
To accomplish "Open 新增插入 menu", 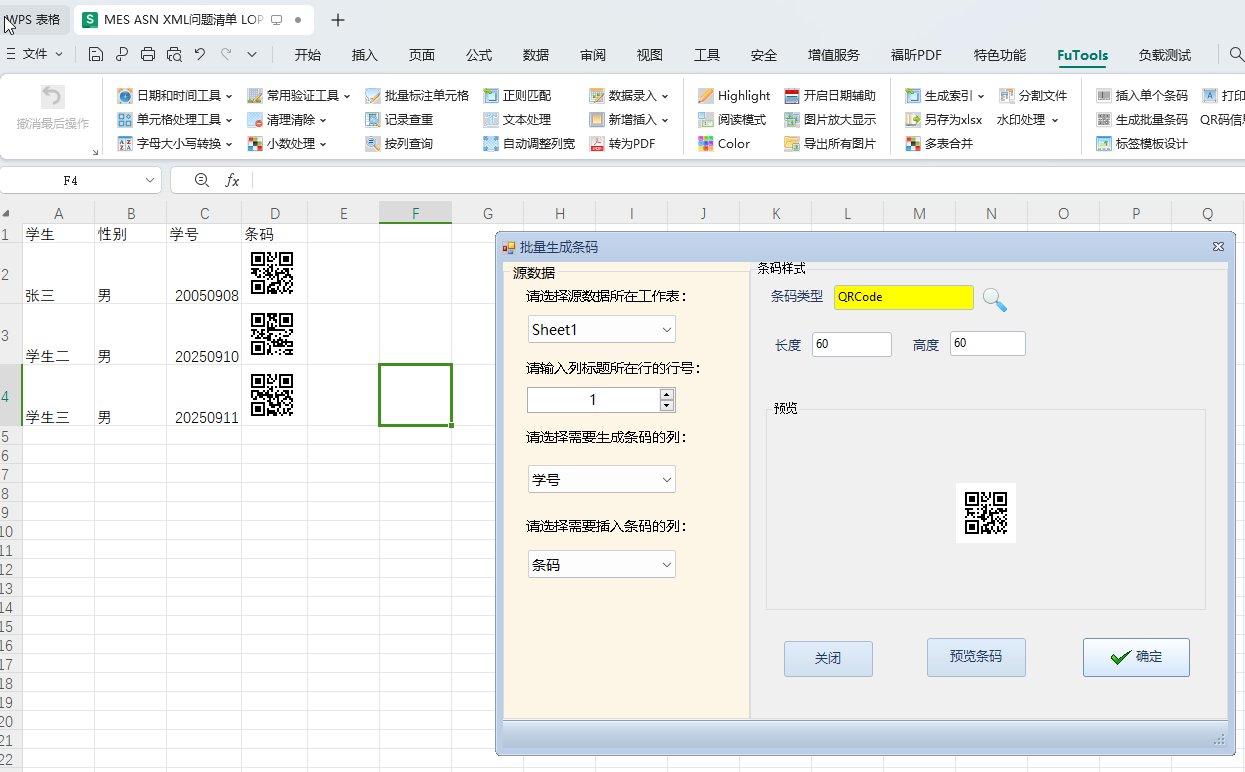I will point(629,120).
